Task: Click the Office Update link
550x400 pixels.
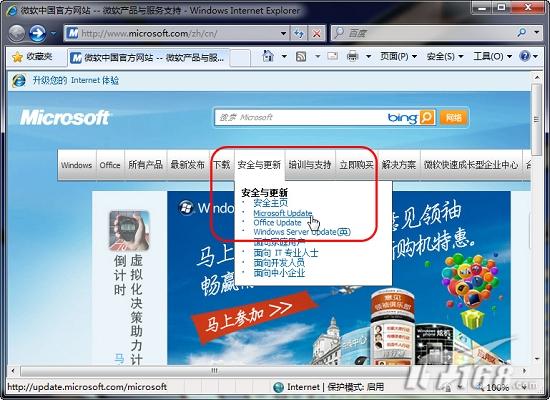Action: (277, 222)
